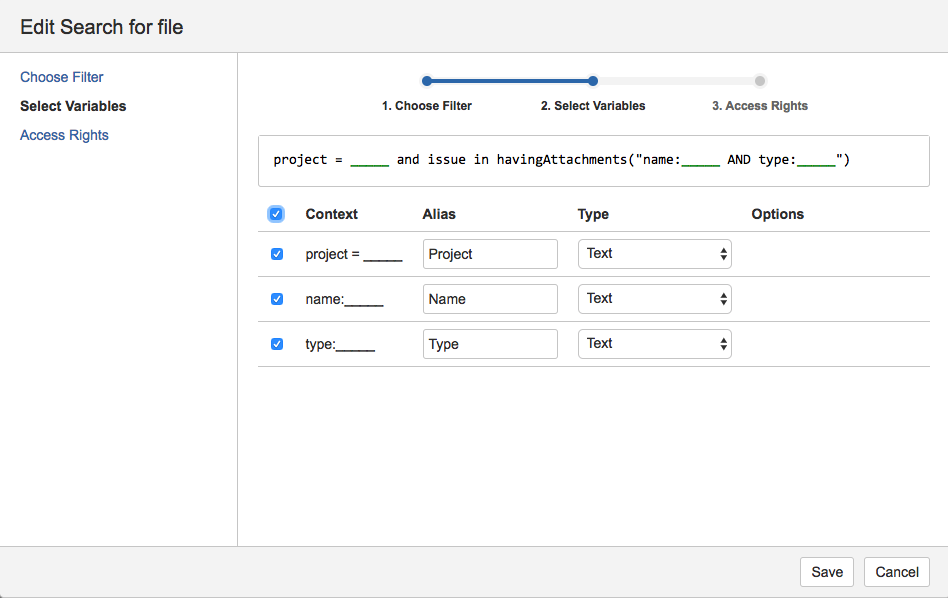
Task: Select the stepper arrows on the Project Type selector
Action: (x=722, y=253)
